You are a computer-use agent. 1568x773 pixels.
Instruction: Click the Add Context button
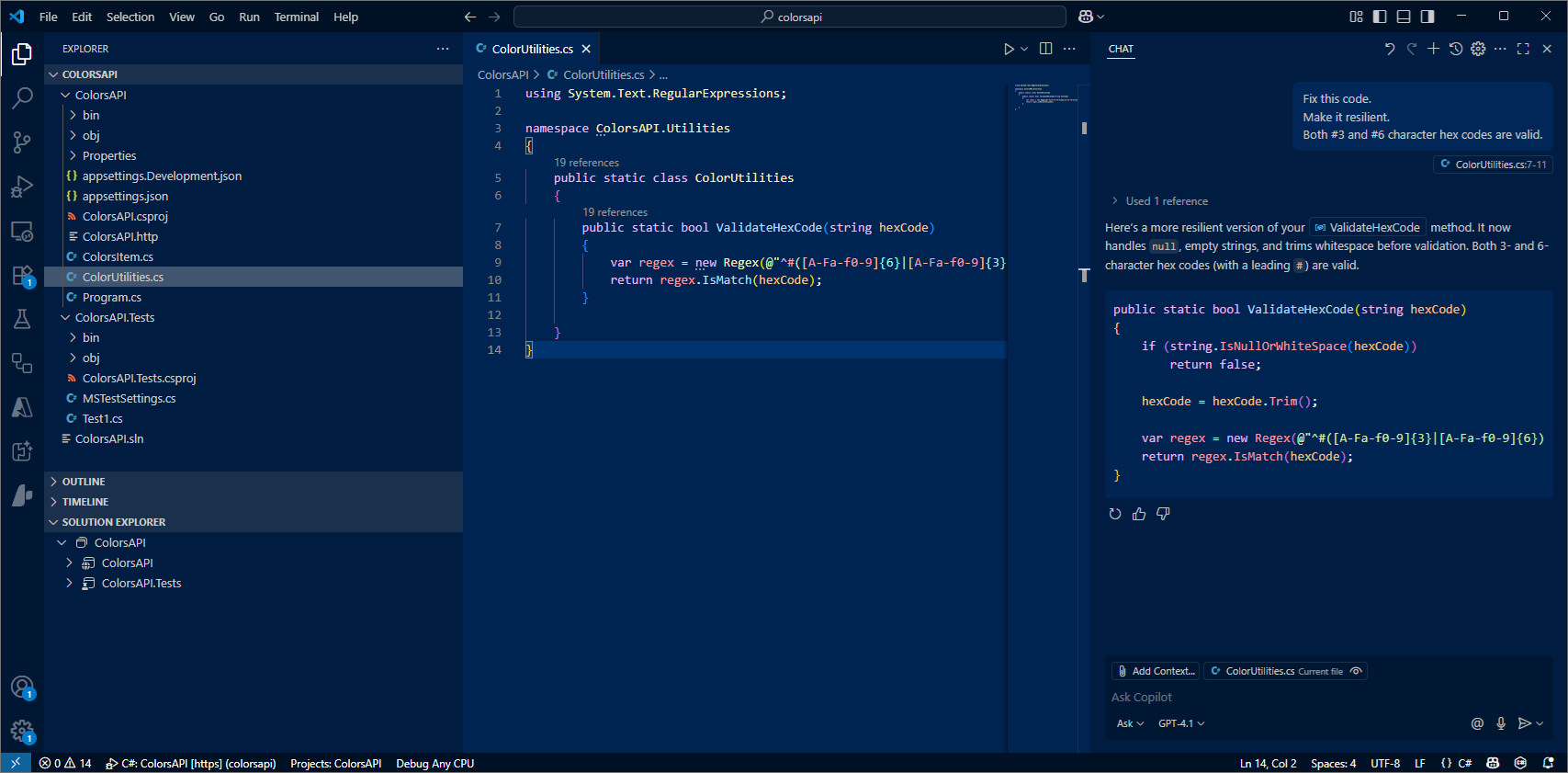(1156, 671)
